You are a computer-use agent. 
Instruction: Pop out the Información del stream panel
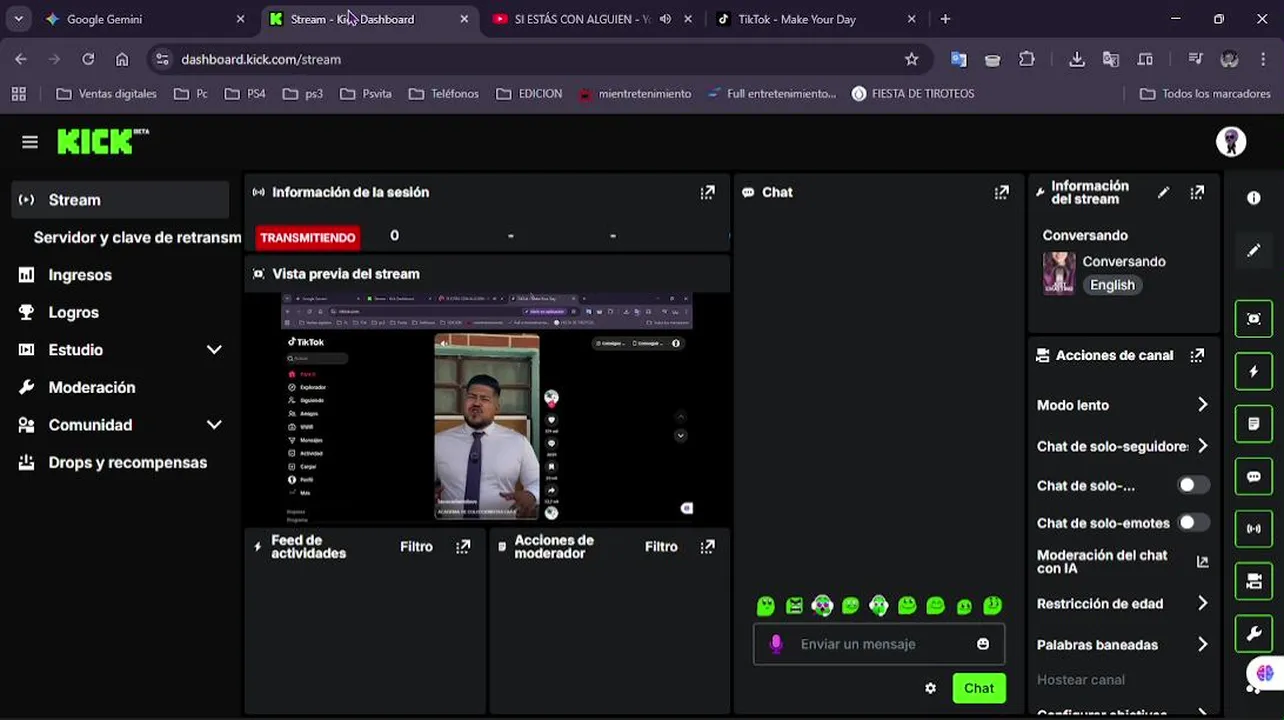point(1197,192)
